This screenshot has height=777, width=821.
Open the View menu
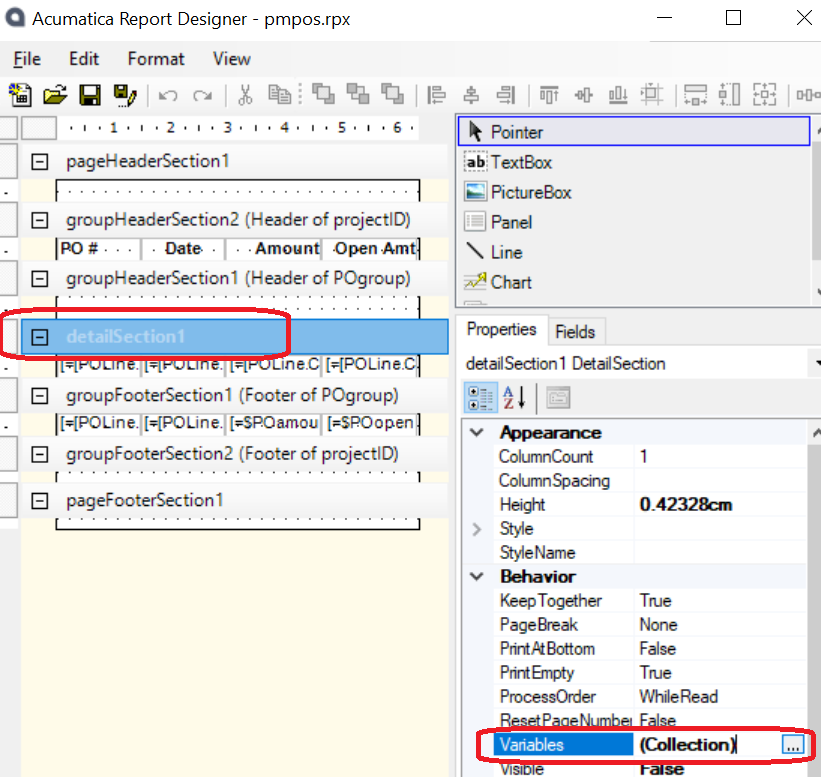(x=231, y=59)
